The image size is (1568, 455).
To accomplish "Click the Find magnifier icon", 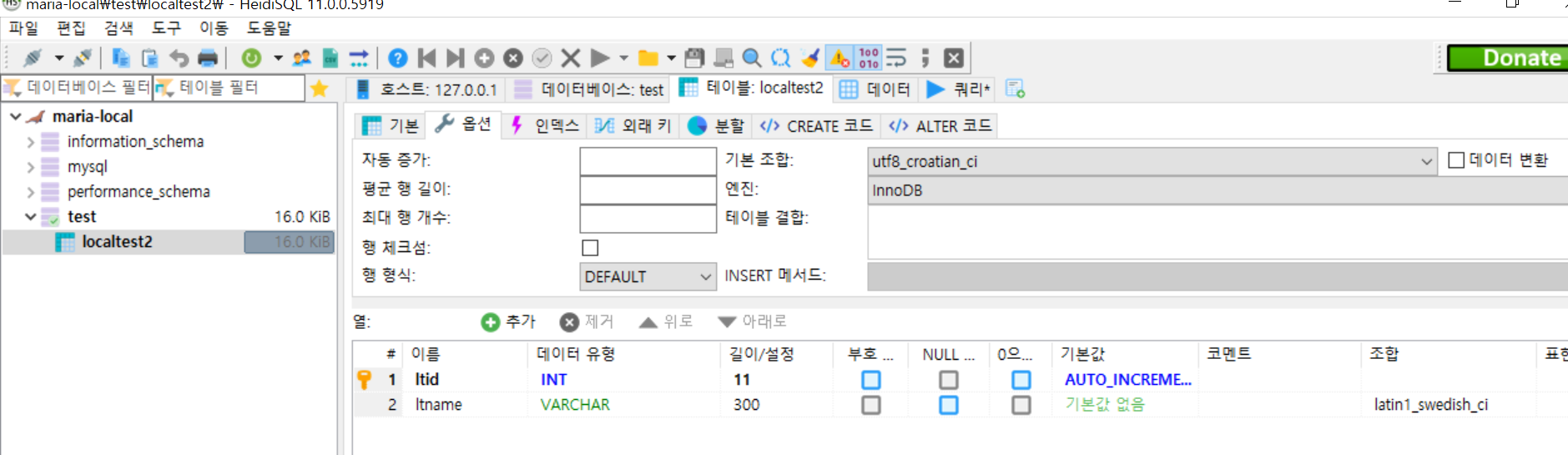I will tap(752, 58).
